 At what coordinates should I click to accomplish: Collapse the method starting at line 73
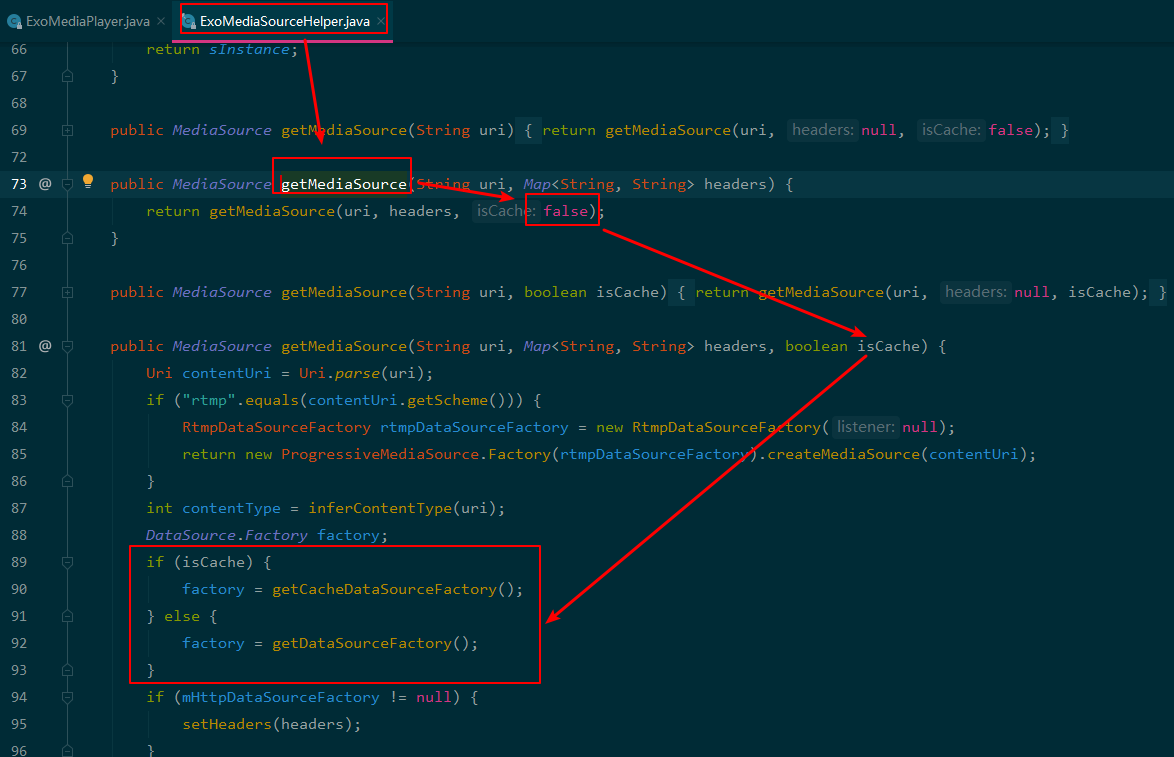(67, 184)
